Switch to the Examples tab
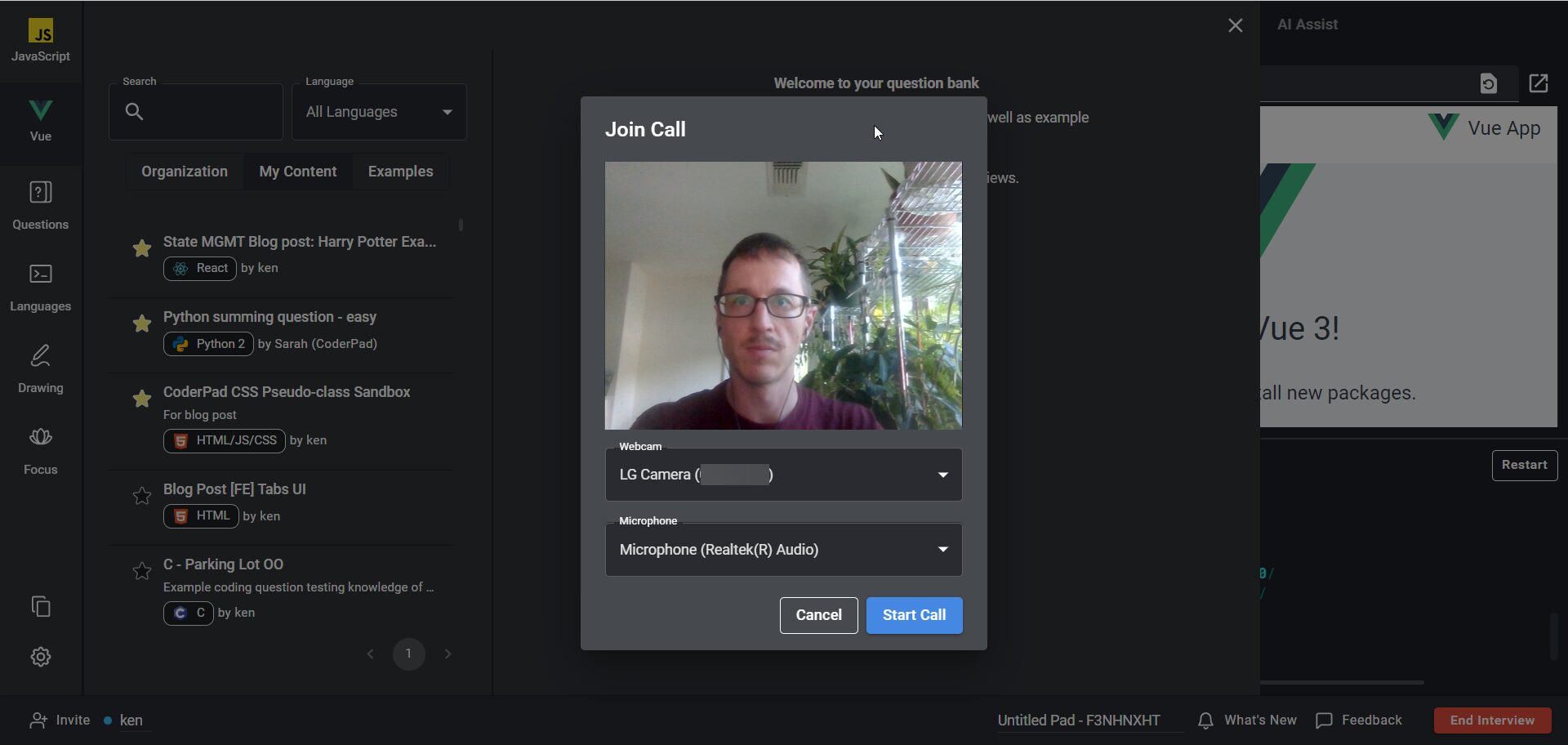This screenshot has width=1568, height=745. (x=400, y=172)
